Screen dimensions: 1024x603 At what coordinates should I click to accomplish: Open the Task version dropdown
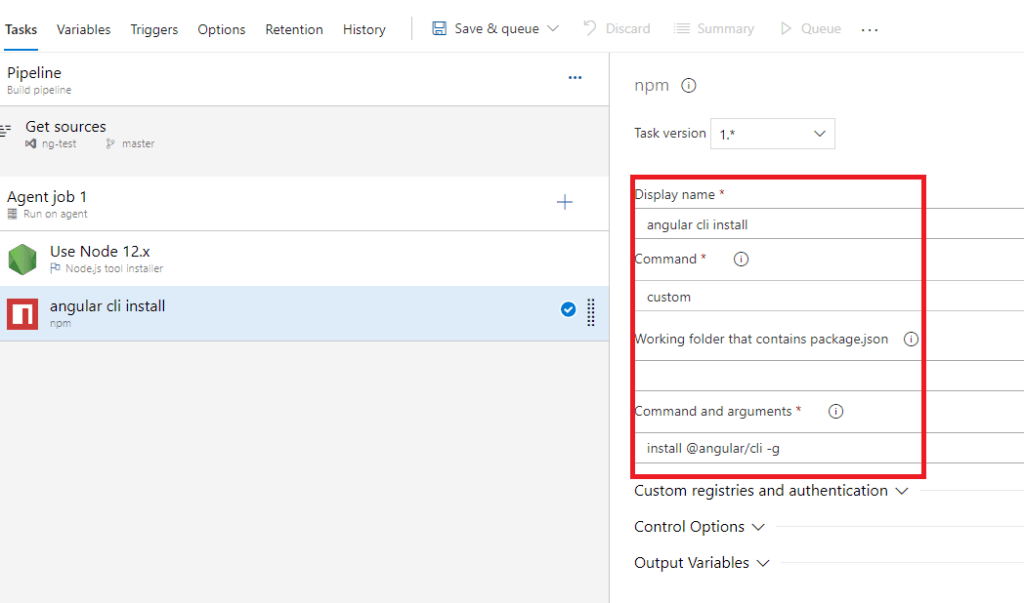click(772, 134)
